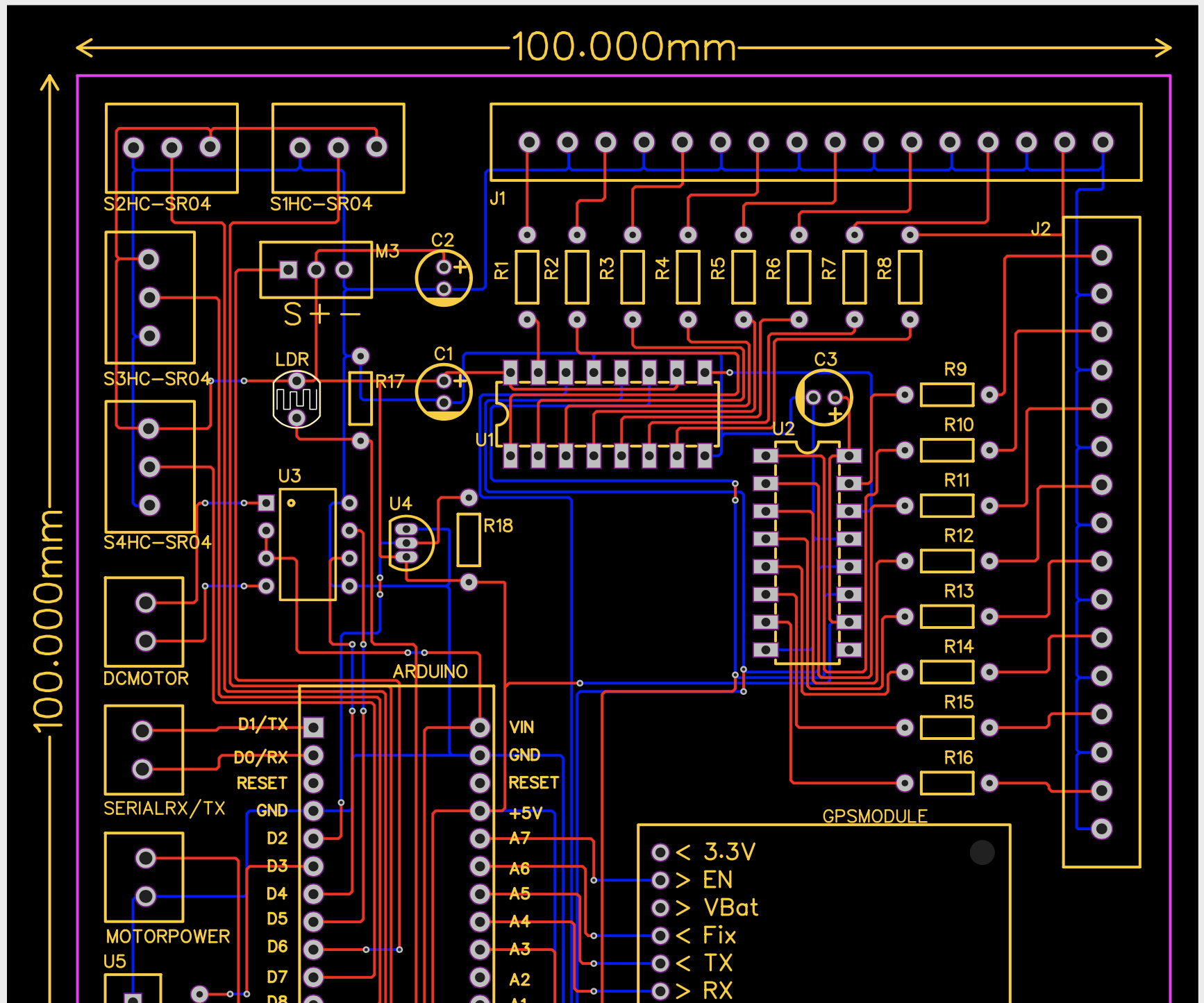Click the D1/TX pin label

[x=262, y=725]
